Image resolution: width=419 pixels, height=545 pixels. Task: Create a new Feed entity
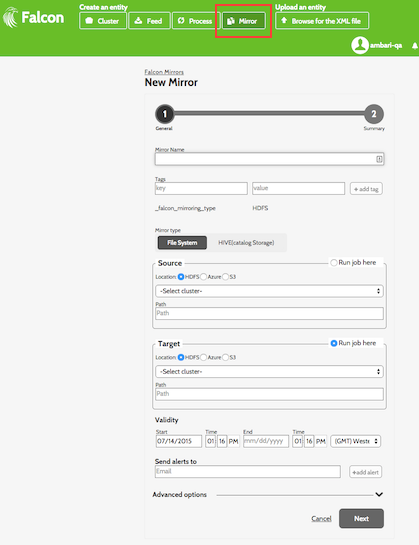click(x=149, y=21)
